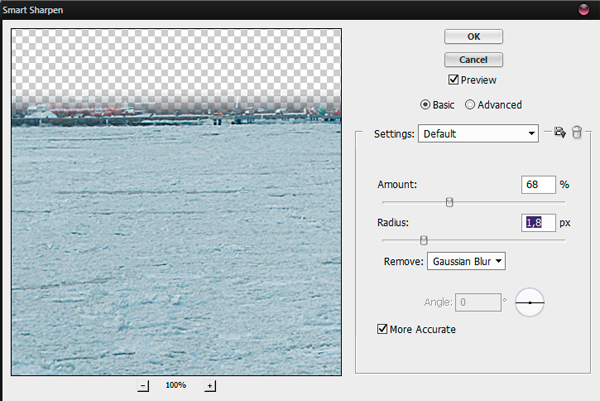Zoom in preview with plus button
This screenshot has height=401, width=600.
point(210,386)
